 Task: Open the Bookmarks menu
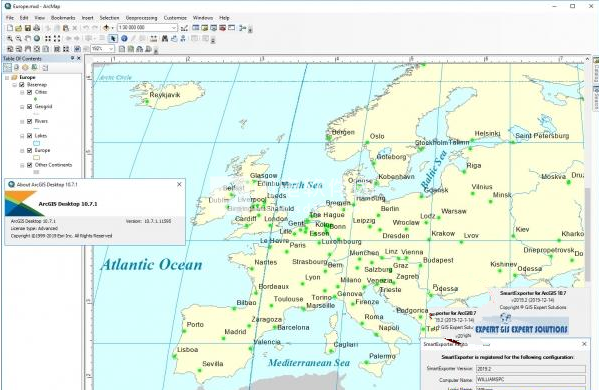point(63,18)
